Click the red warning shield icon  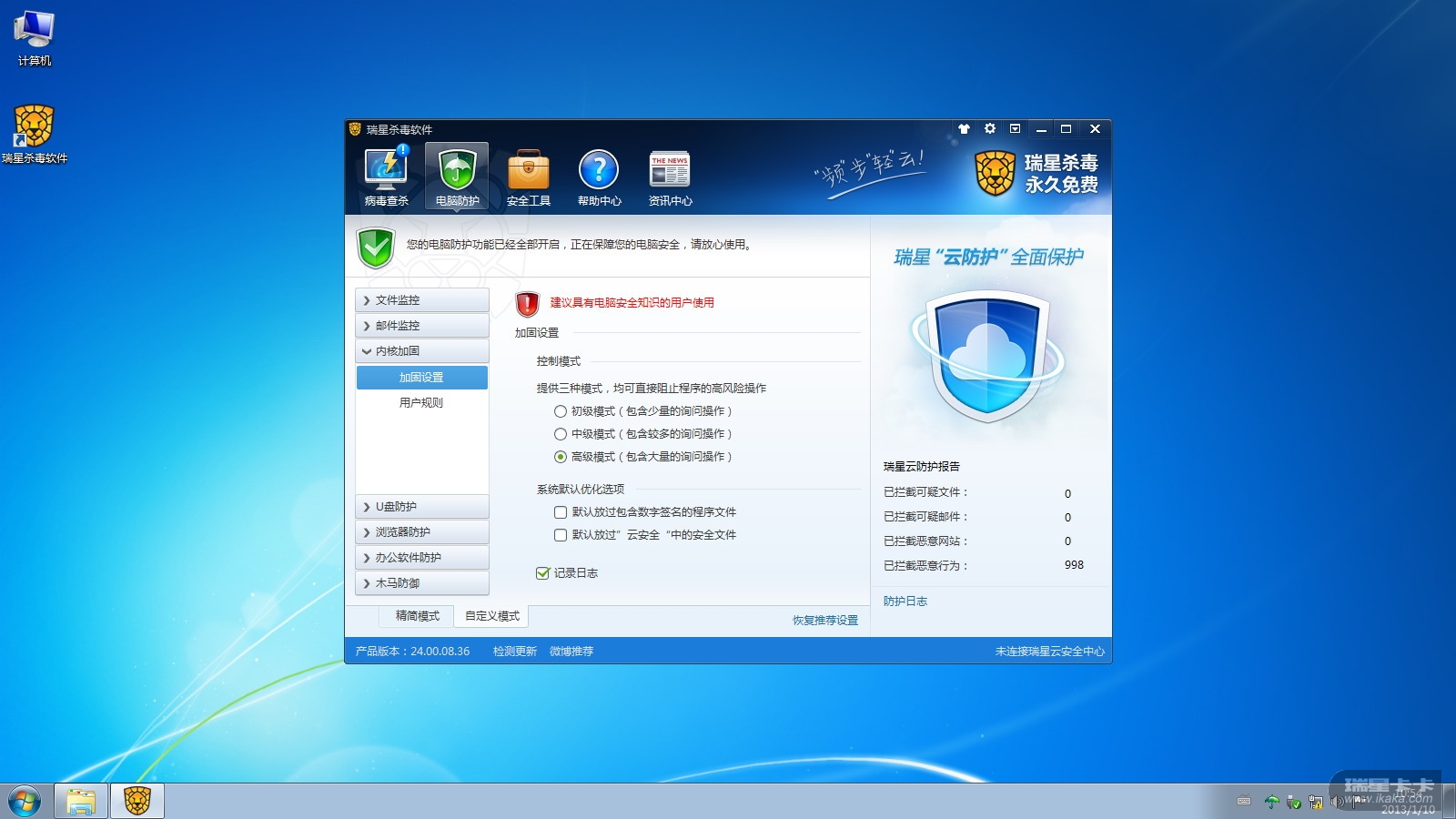(x=527, y=304)
